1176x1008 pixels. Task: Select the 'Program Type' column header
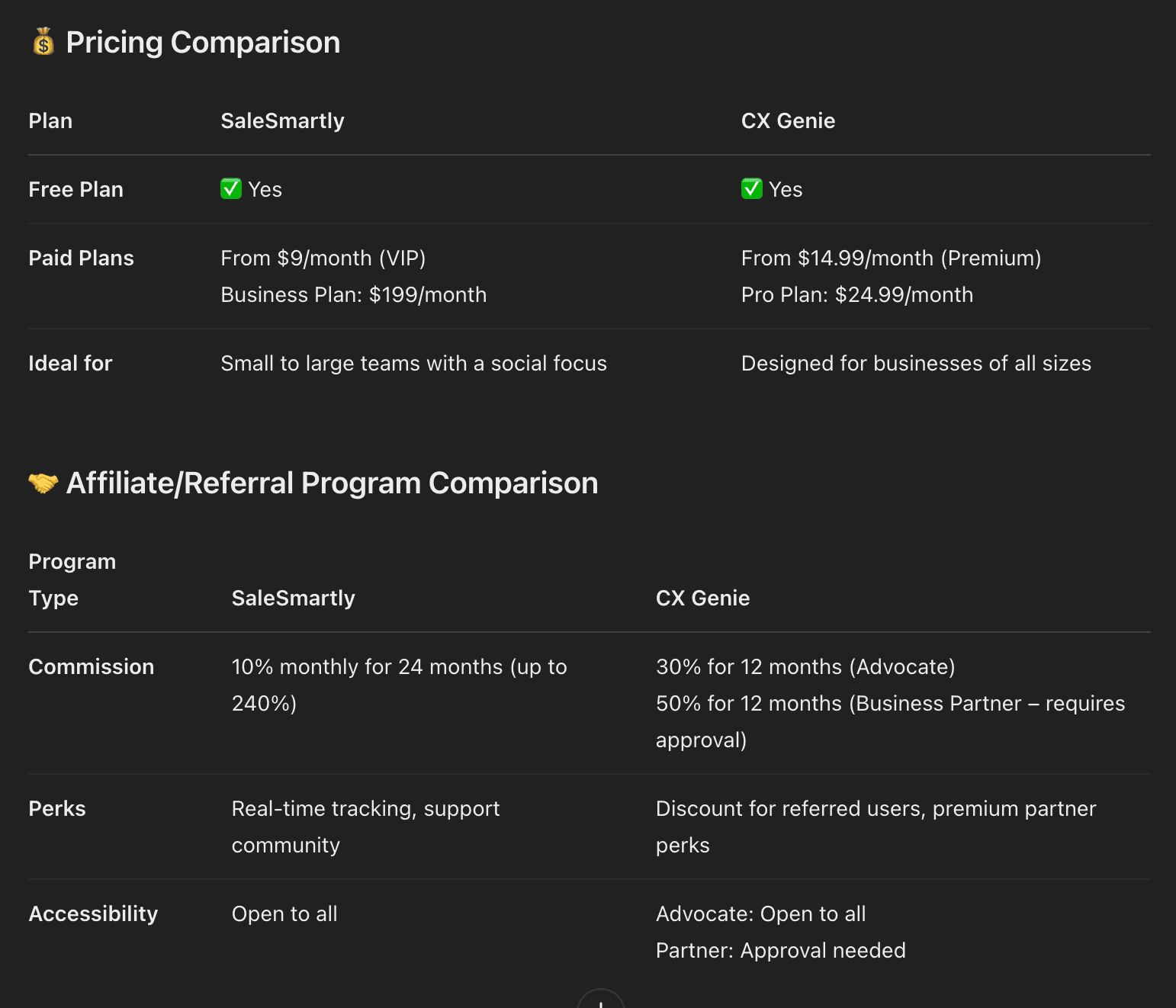click(x=72, y=579)
